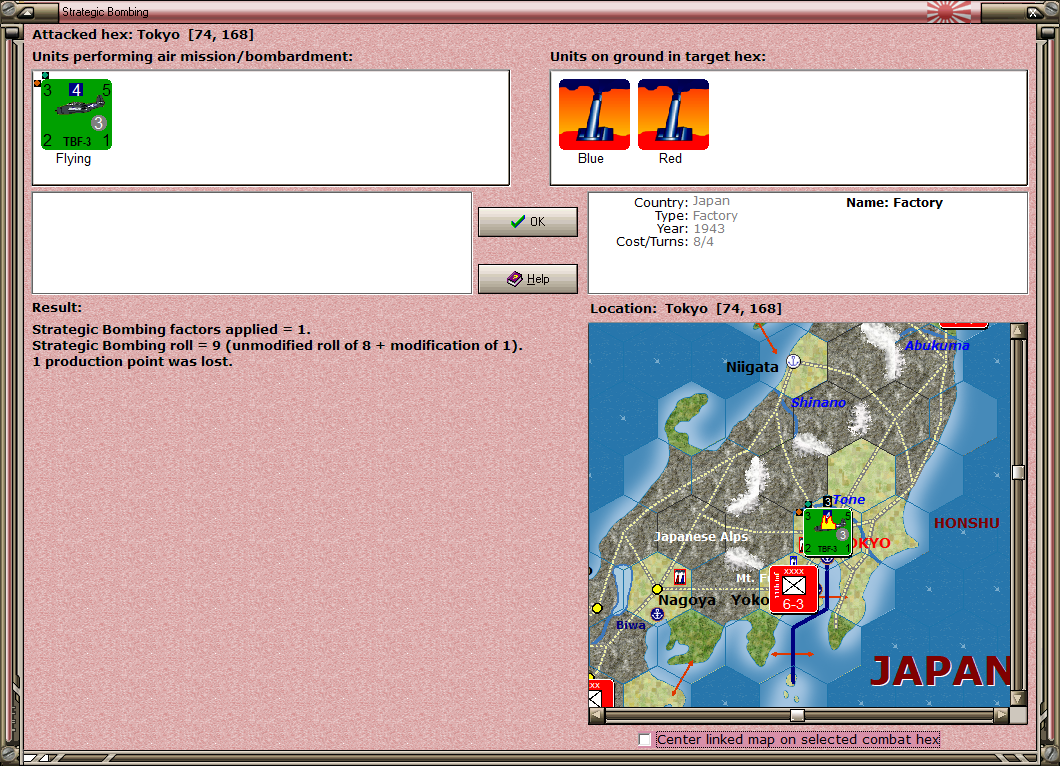Select the Blue factory icon
The image size is (1060, 766).
(x=594, y=114)
